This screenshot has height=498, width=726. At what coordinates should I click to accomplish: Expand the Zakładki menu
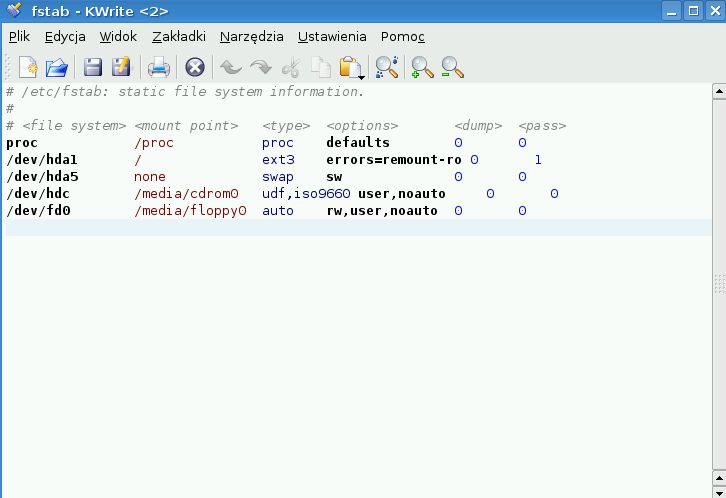pos(178,37)
